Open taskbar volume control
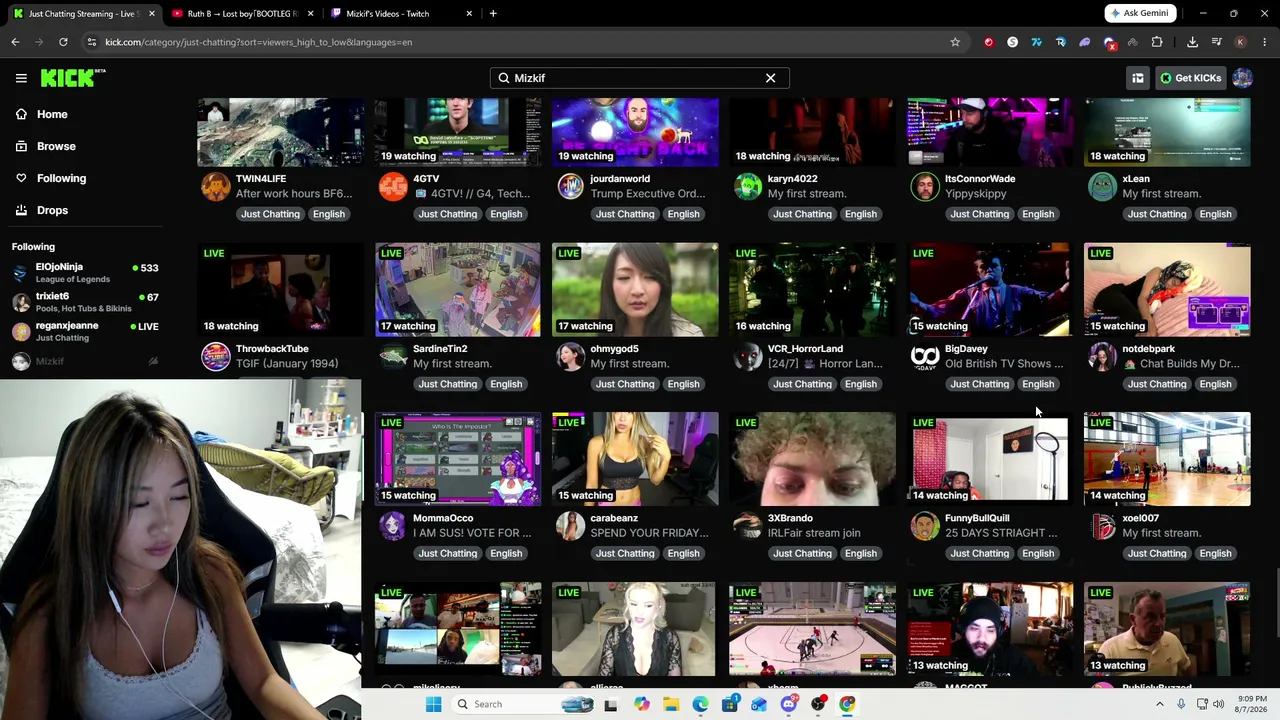1280x720 pixels. (1218, 704)
